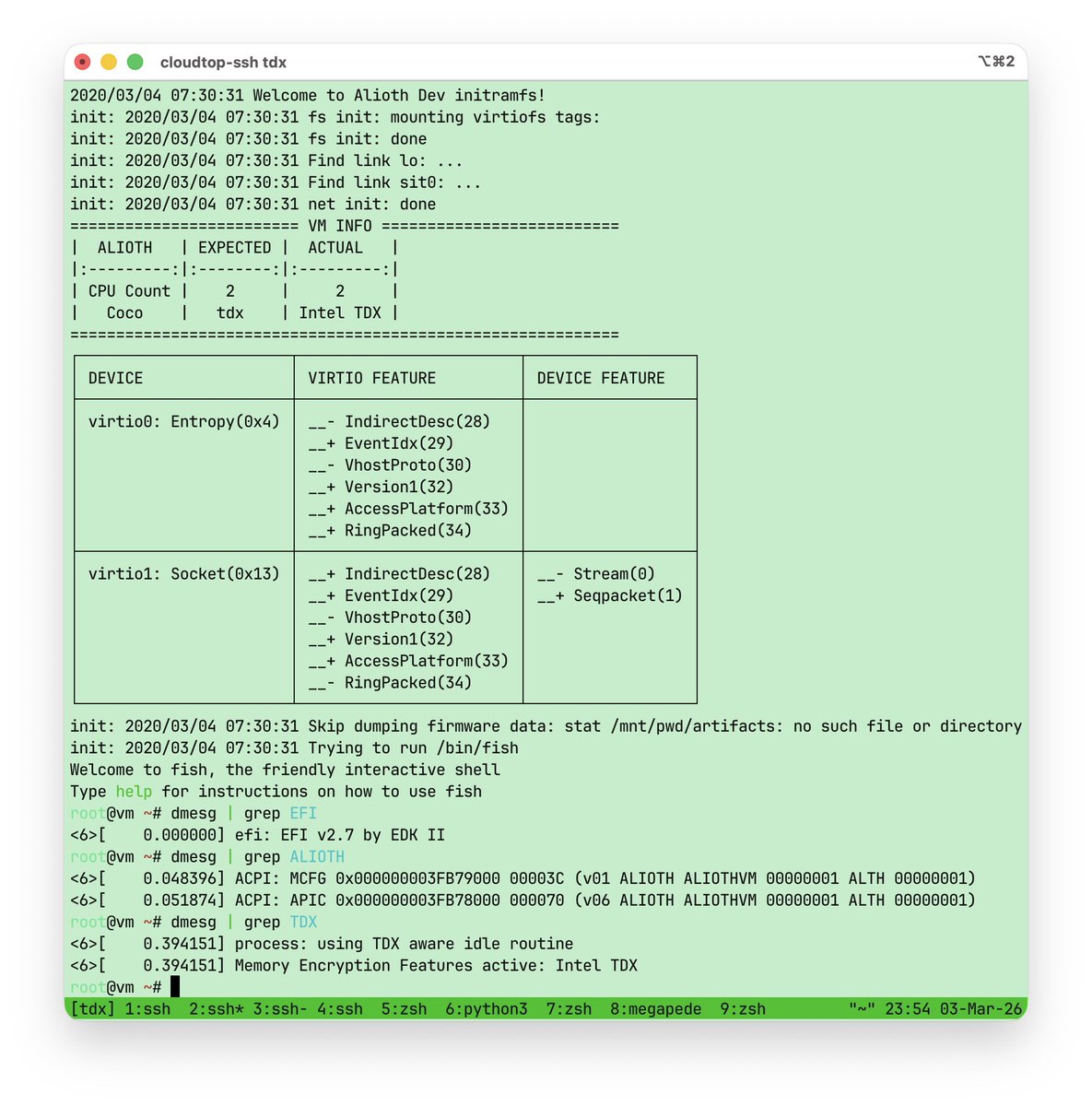Select tmux window 2:ssh*
This screenshot has height=1106, width=1092.
coord(217,1009)
